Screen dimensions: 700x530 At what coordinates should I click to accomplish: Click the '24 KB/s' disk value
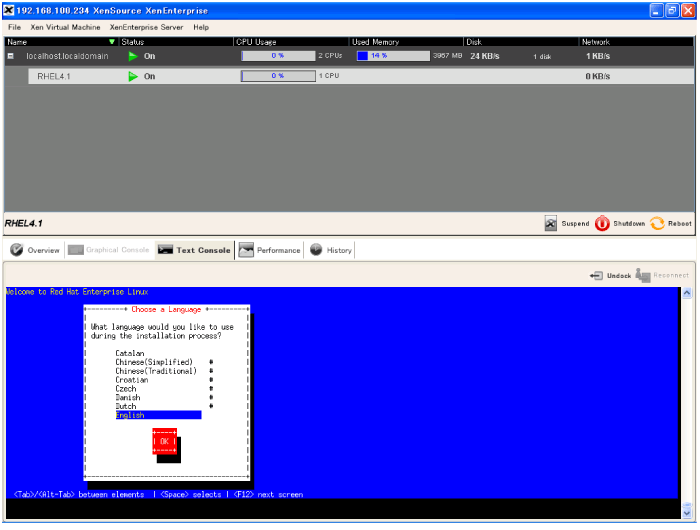(485, 56)
